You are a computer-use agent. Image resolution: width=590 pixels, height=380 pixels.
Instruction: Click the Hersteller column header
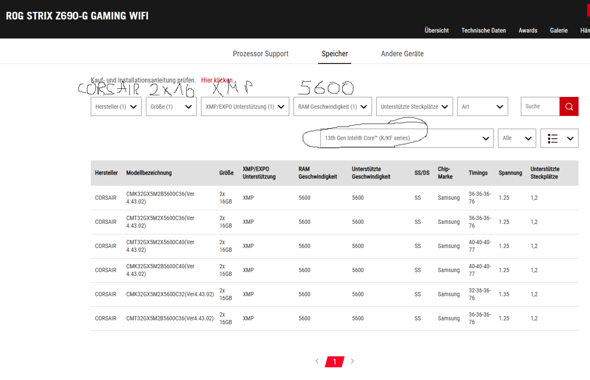point(106,173)
